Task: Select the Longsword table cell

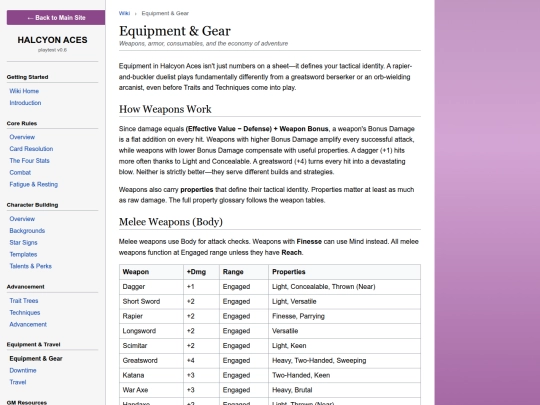Action: coord(152,331)
